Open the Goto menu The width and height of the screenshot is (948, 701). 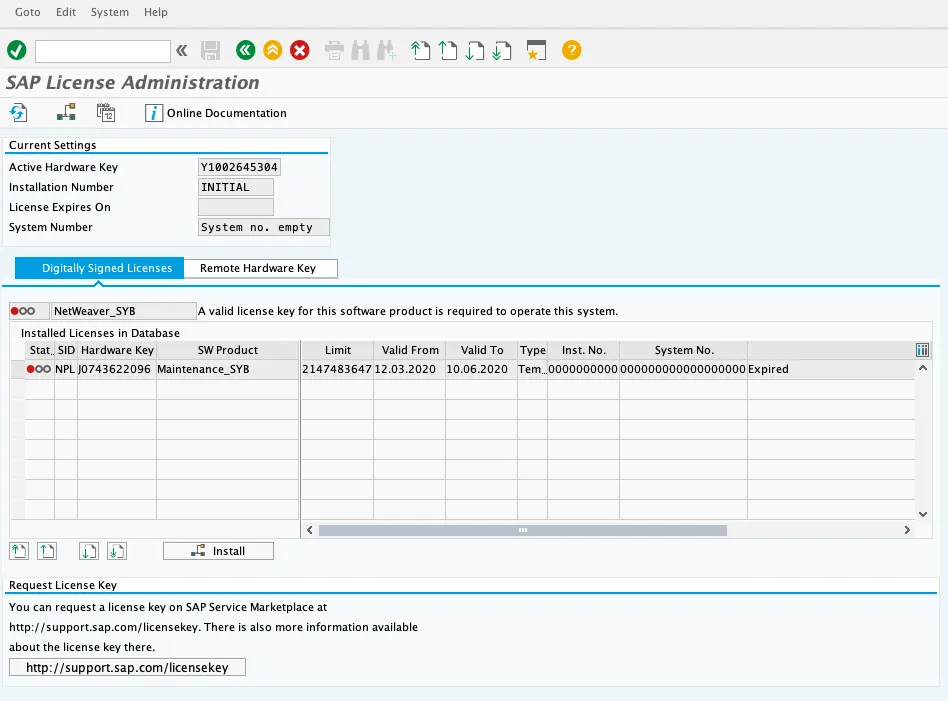coord(28,12)
